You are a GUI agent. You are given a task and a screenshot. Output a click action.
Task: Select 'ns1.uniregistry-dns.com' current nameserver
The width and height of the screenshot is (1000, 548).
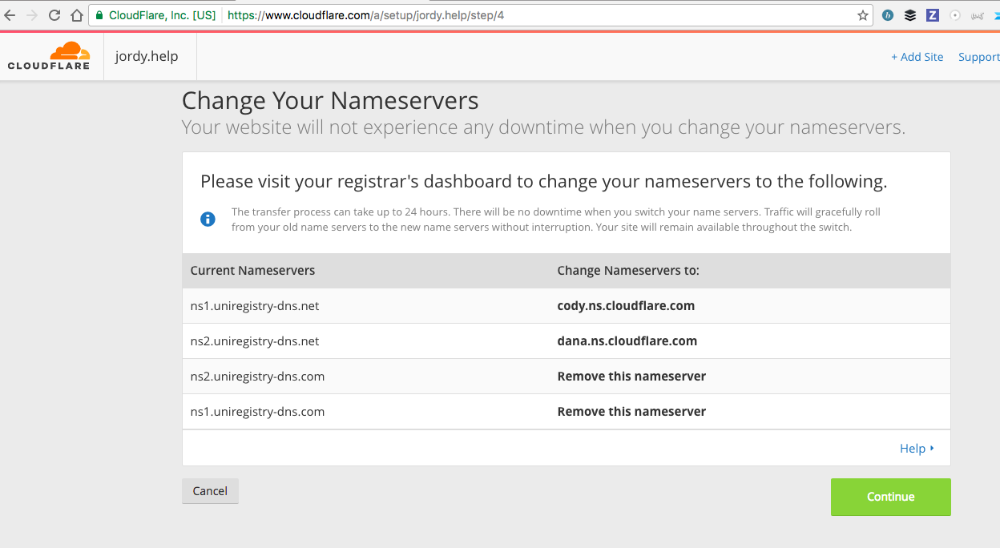(x=257, y=411)
